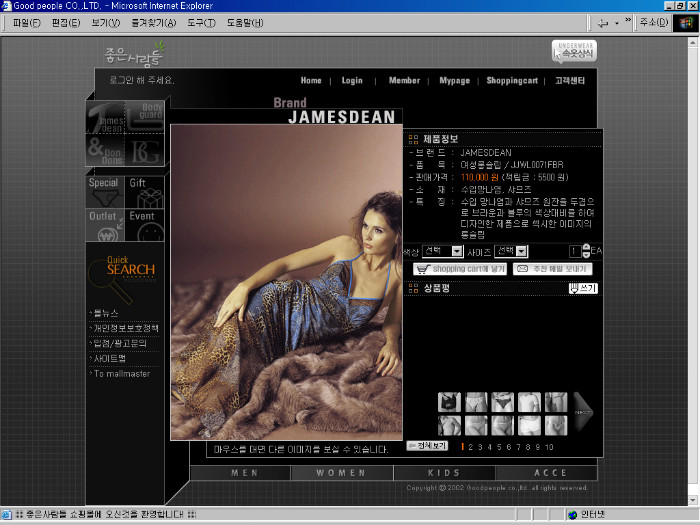Click the 추천 메일 보내기 button
Screen dimensions: 700x525
[x=553, y=269]
